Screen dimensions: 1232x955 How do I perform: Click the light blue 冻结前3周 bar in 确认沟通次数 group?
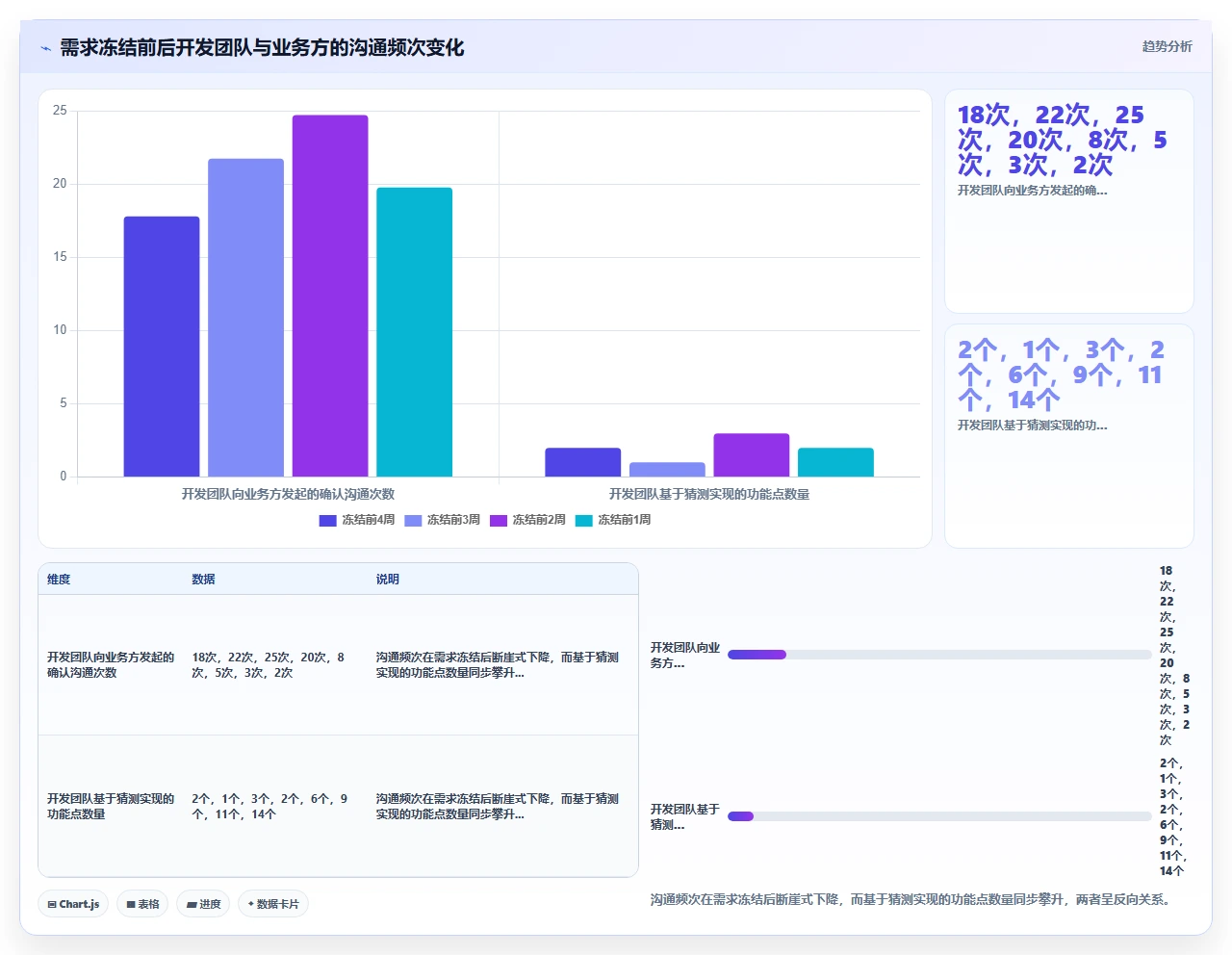coord(245,318)
